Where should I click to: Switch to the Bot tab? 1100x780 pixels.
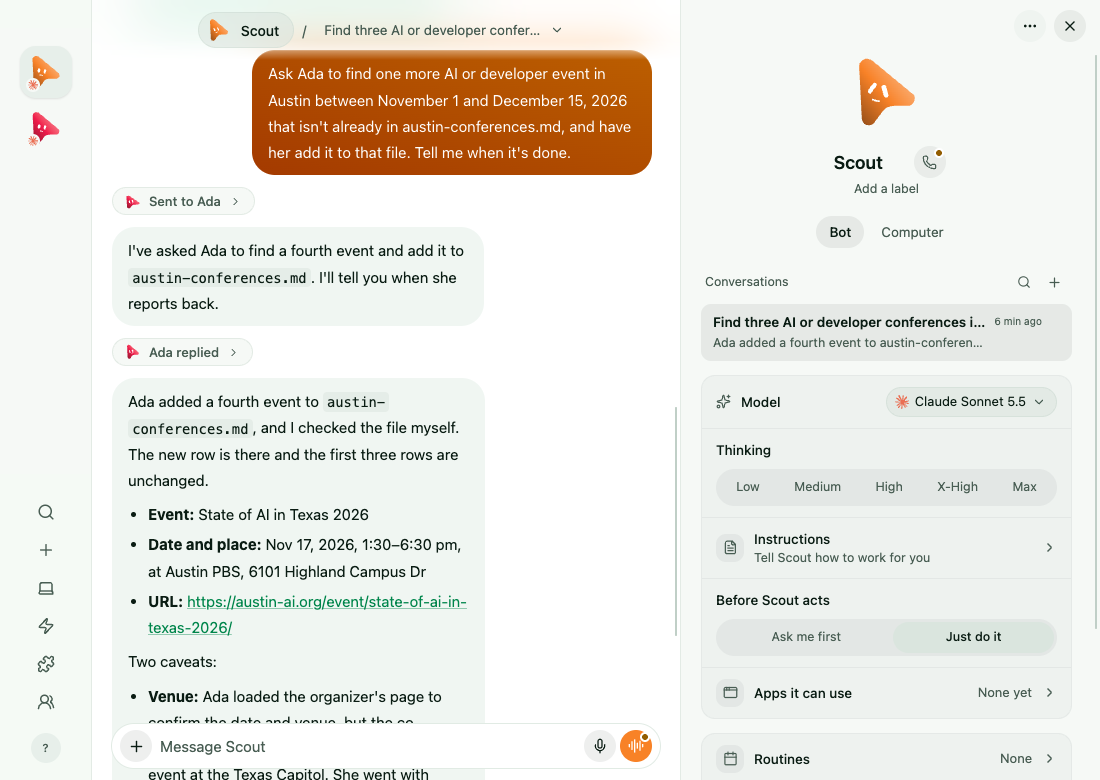tap(840, 232)
